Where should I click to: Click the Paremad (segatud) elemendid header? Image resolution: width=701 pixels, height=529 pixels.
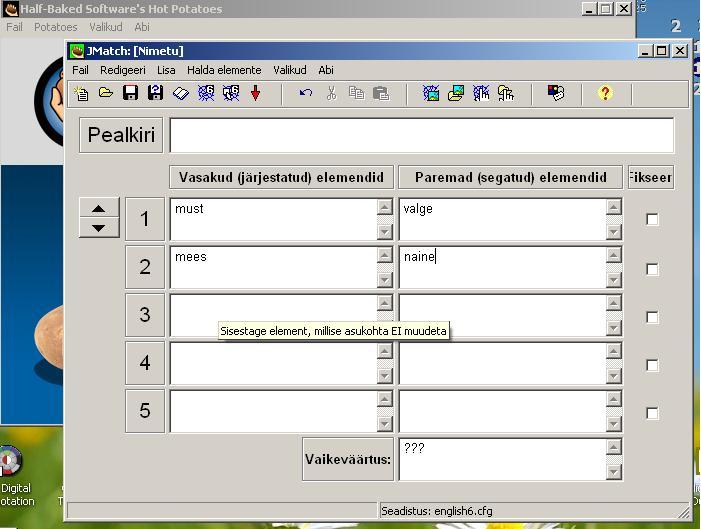pos(511,178)
